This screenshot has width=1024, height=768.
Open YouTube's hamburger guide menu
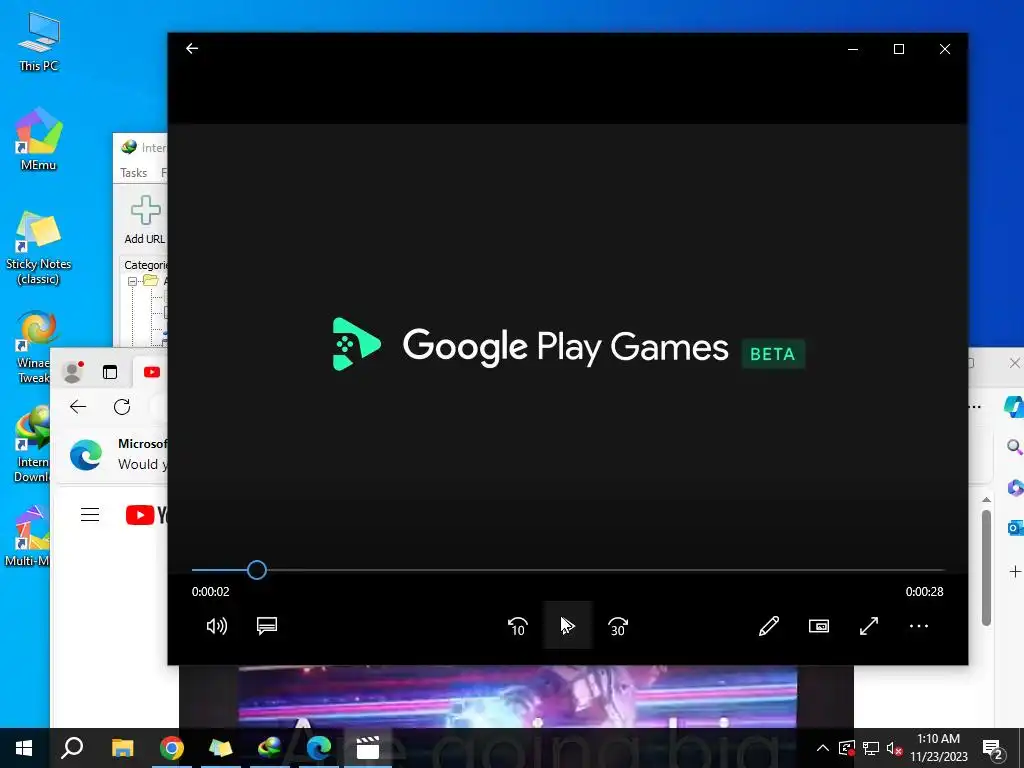(90, 515)
